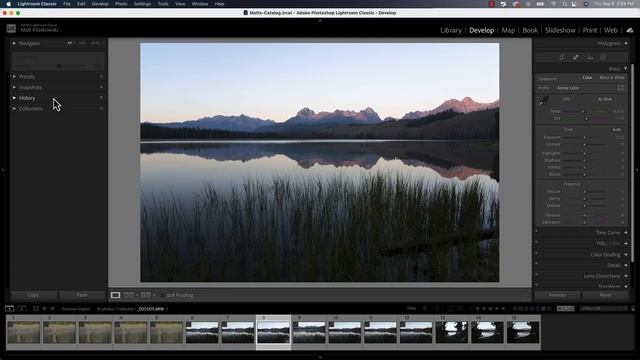Switch to the Book module
Screen dimensions: 640x360
pyautogui.click(x=530, y=30)
